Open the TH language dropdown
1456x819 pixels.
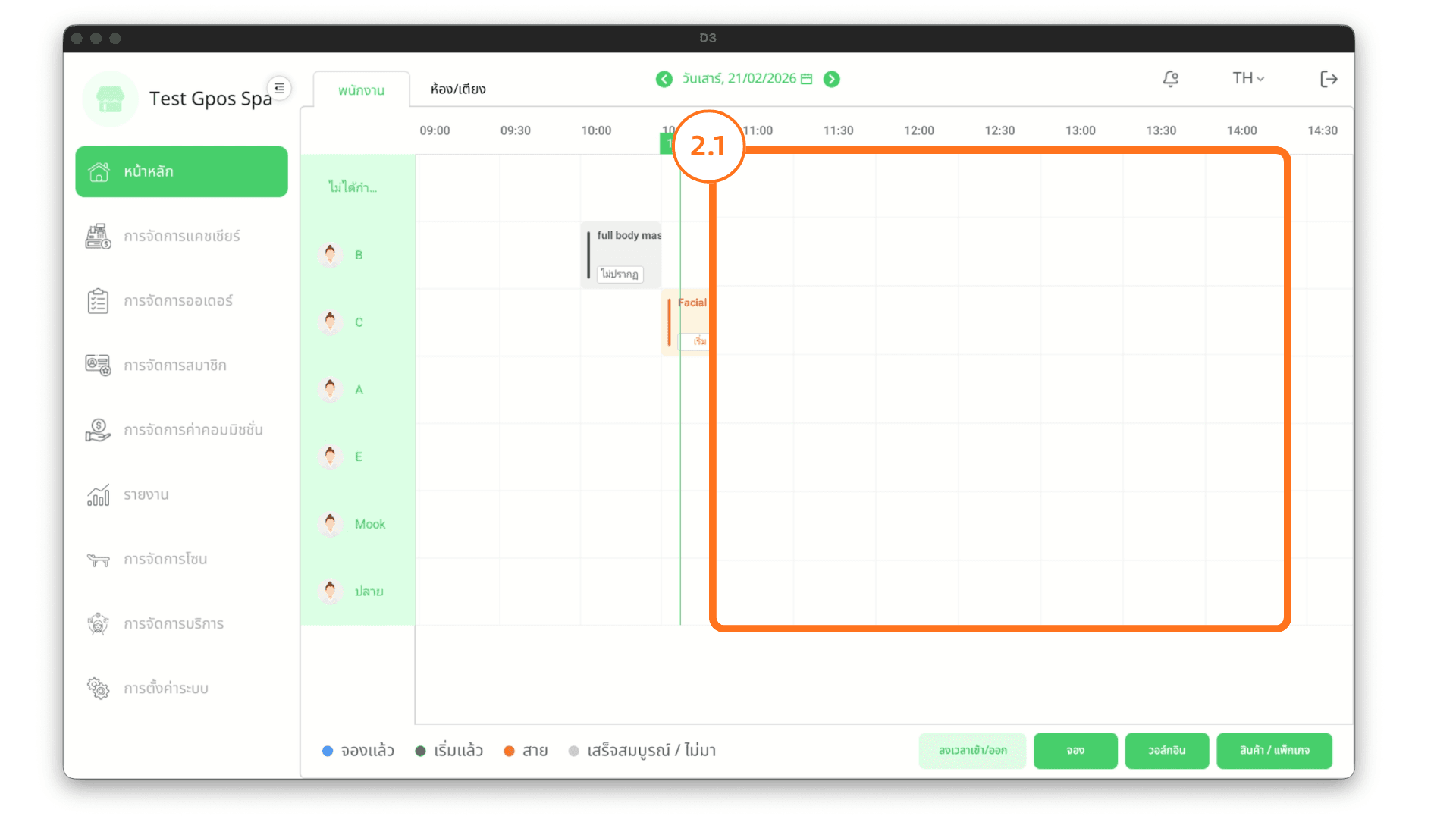click(x=1247, y=78)
